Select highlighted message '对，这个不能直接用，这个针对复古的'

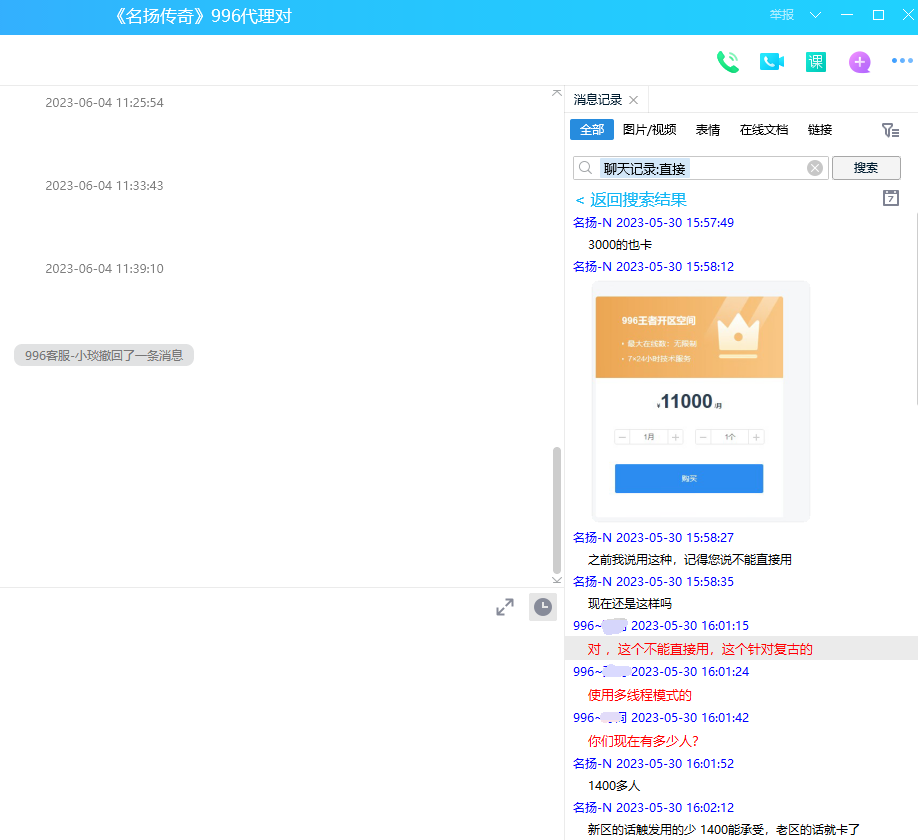click(x=700, y=649)
